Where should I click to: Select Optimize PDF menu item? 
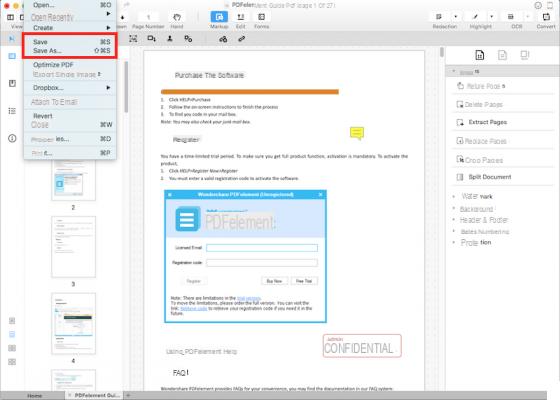[x=70, y=65]
